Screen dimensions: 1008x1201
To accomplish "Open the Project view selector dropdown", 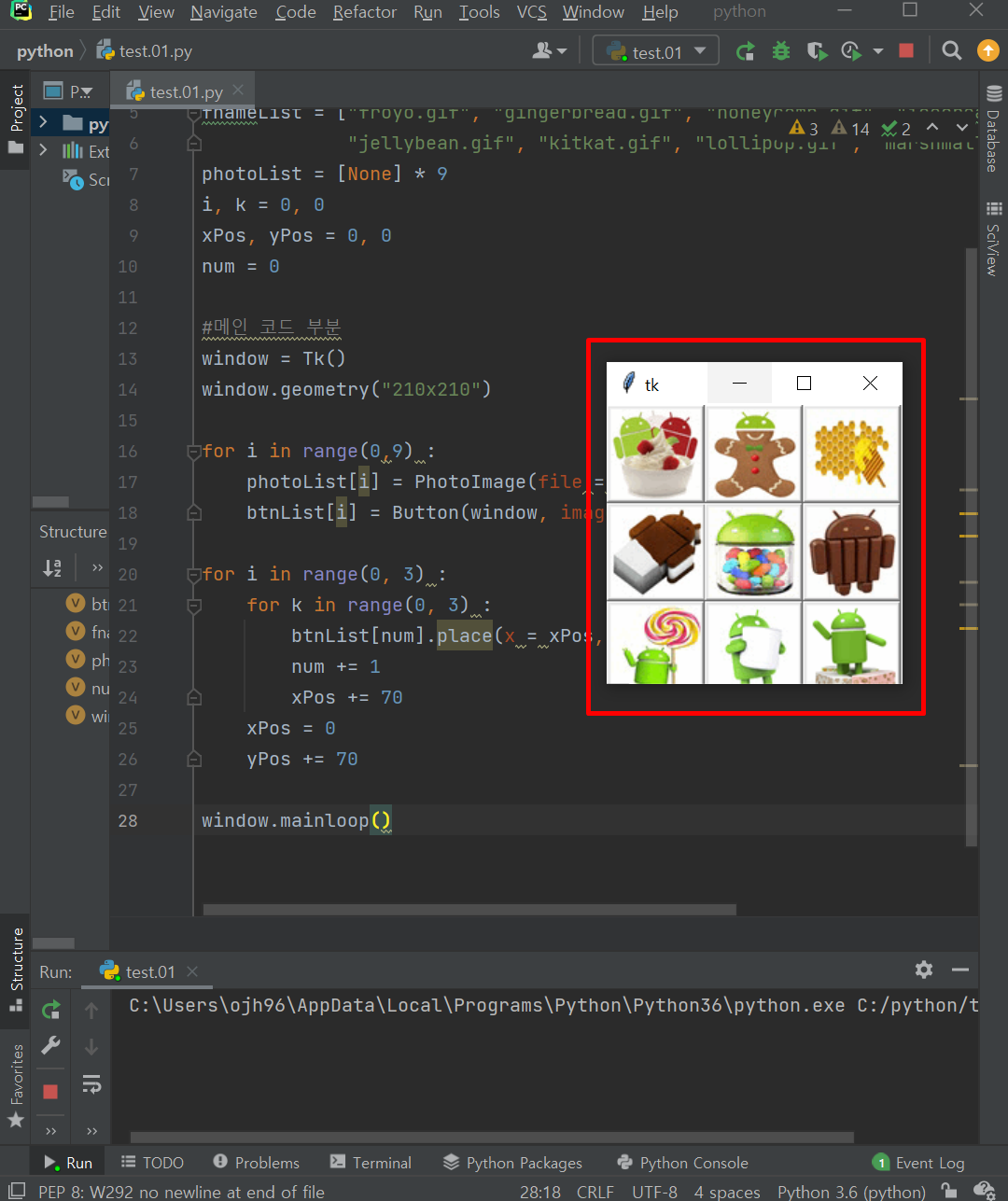I will [x=68, y=91].
